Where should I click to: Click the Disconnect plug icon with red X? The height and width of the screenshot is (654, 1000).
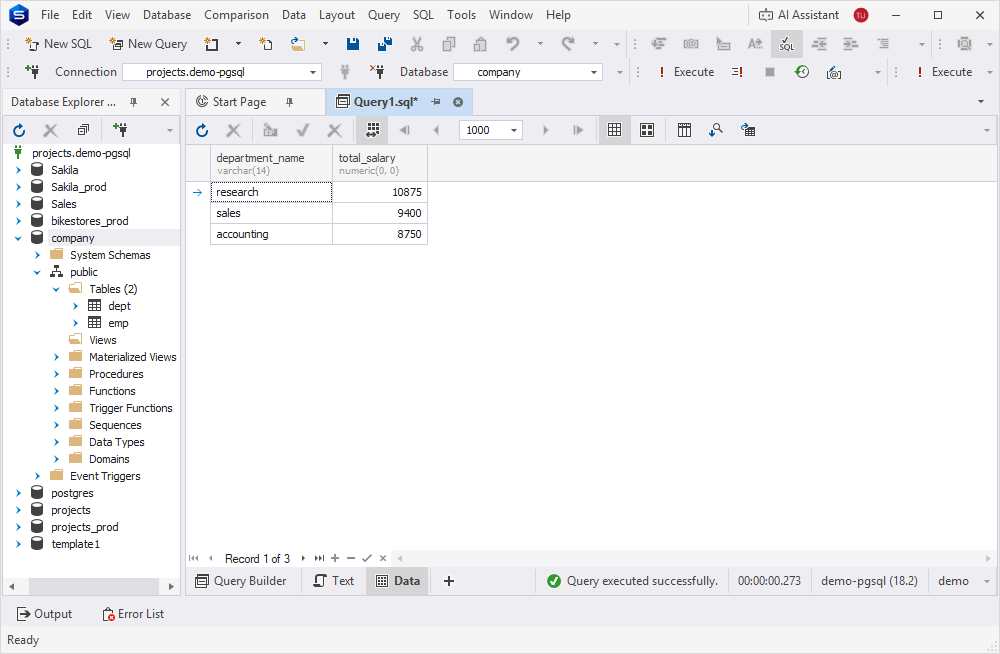point(377,72)
